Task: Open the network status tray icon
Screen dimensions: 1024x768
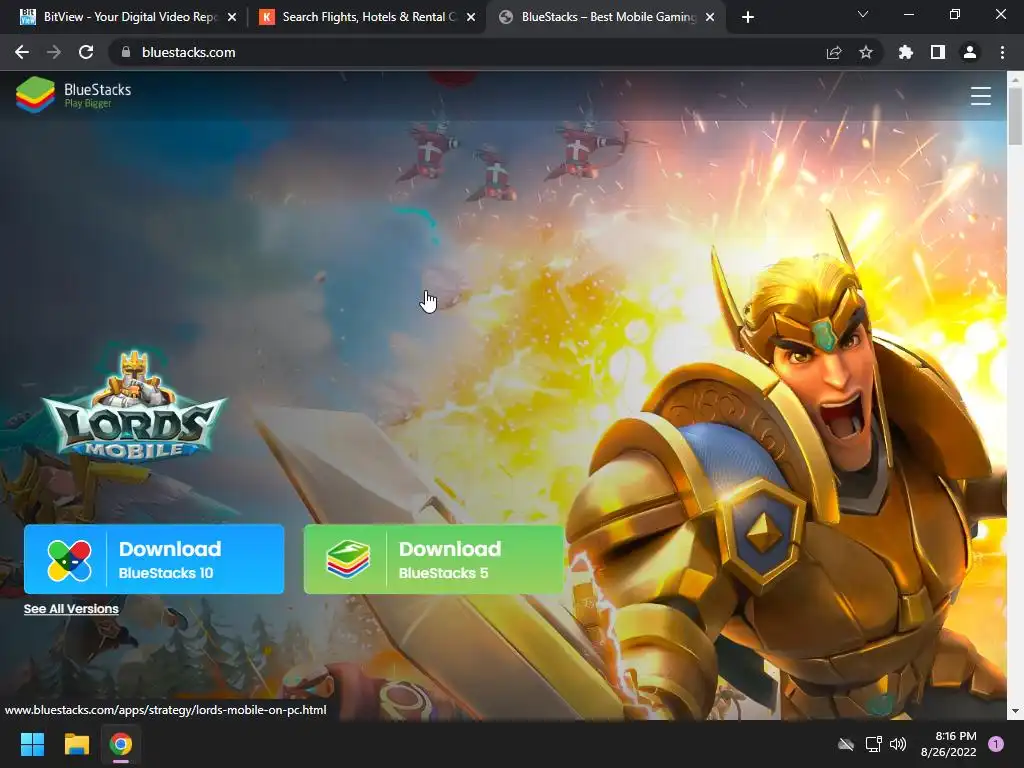Action: (x=873, y=744)
